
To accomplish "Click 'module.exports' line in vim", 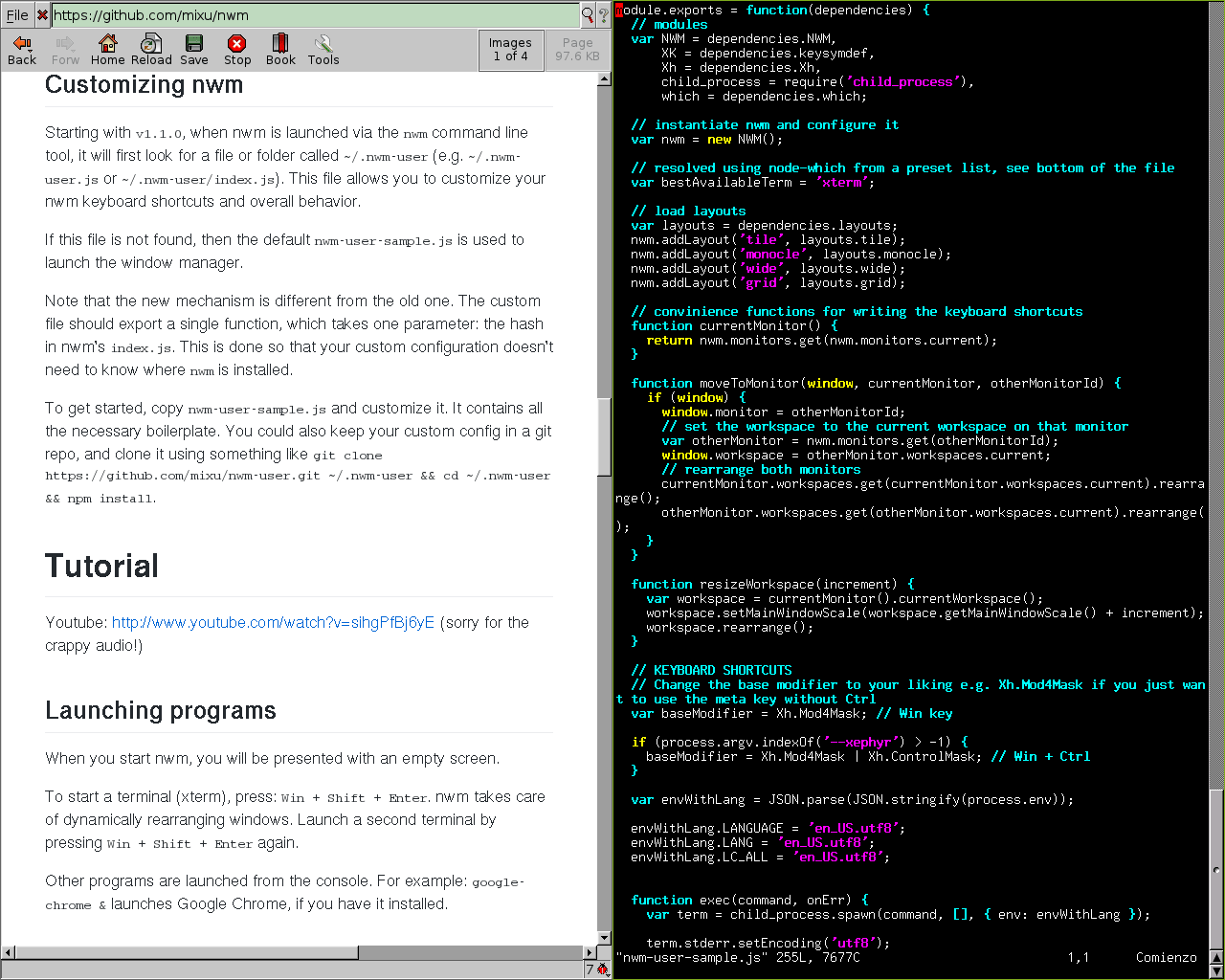I will (x=772, y=11).
